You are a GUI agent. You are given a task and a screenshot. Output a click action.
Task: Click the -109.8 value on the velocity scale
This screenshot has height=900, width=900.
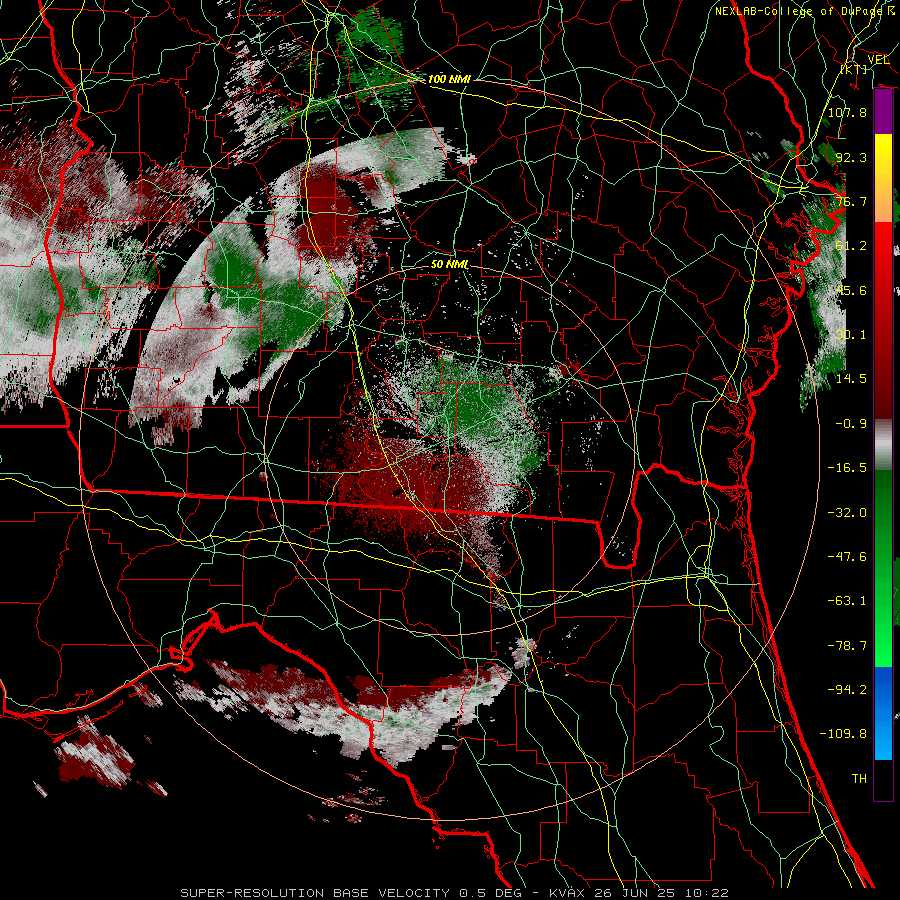click(843, 734)
